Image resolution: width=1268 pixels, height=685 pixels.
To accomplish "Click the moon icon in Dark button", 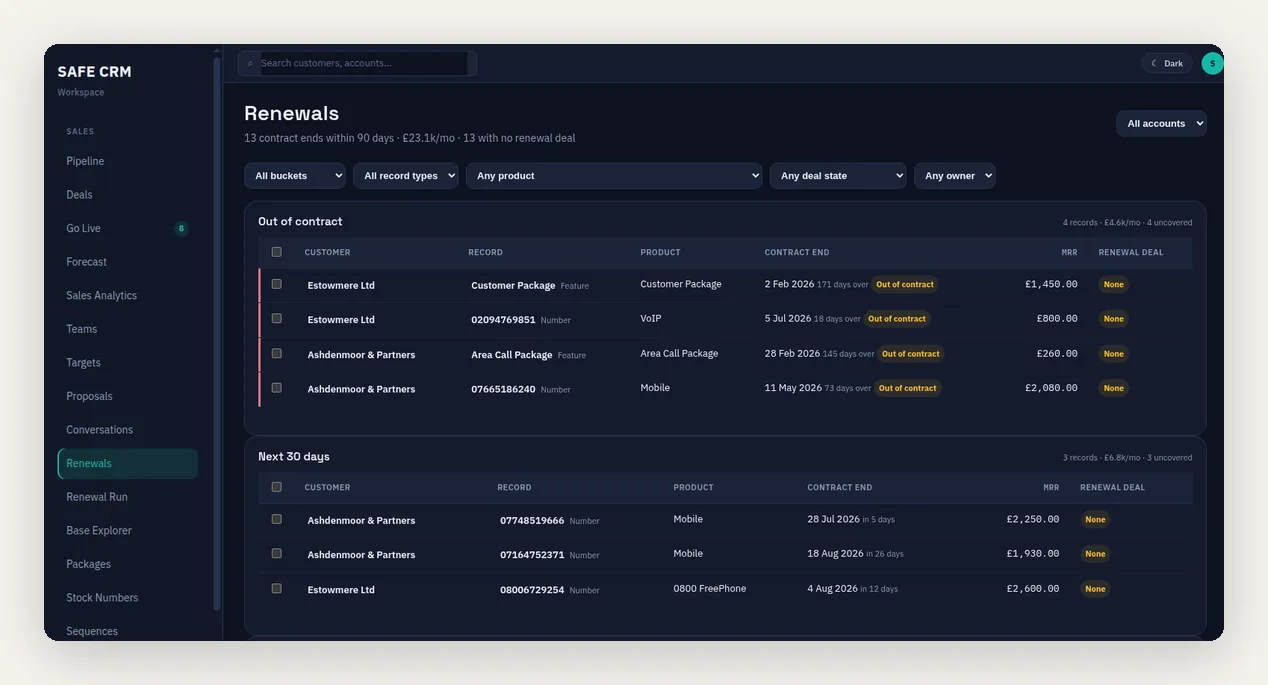I will click(x=1154, y=63).
